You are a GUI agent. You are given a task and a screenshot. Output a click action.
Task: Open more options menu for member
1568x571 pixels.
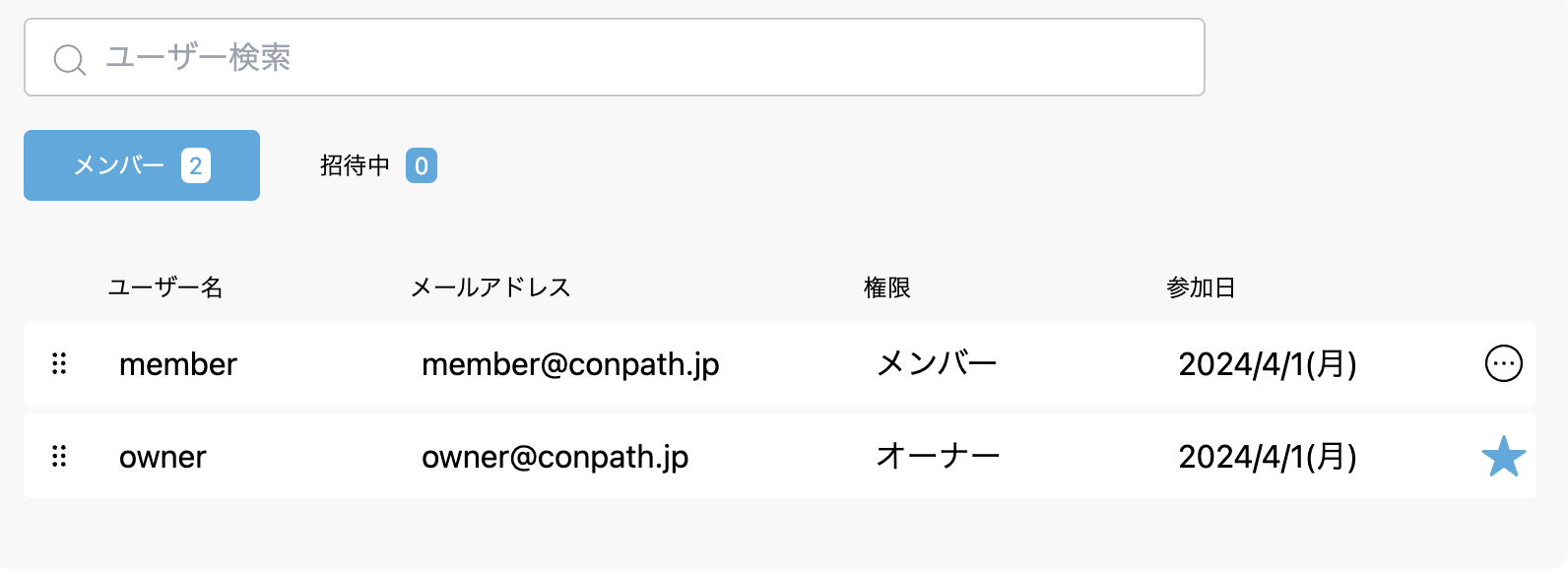pos(1503,363)
